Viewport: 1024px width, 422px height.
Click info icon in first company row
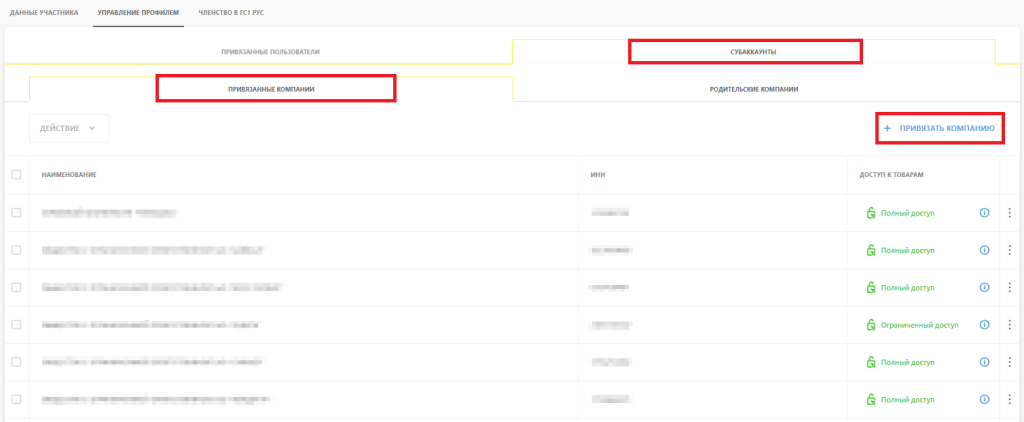[x=985, y=213]
